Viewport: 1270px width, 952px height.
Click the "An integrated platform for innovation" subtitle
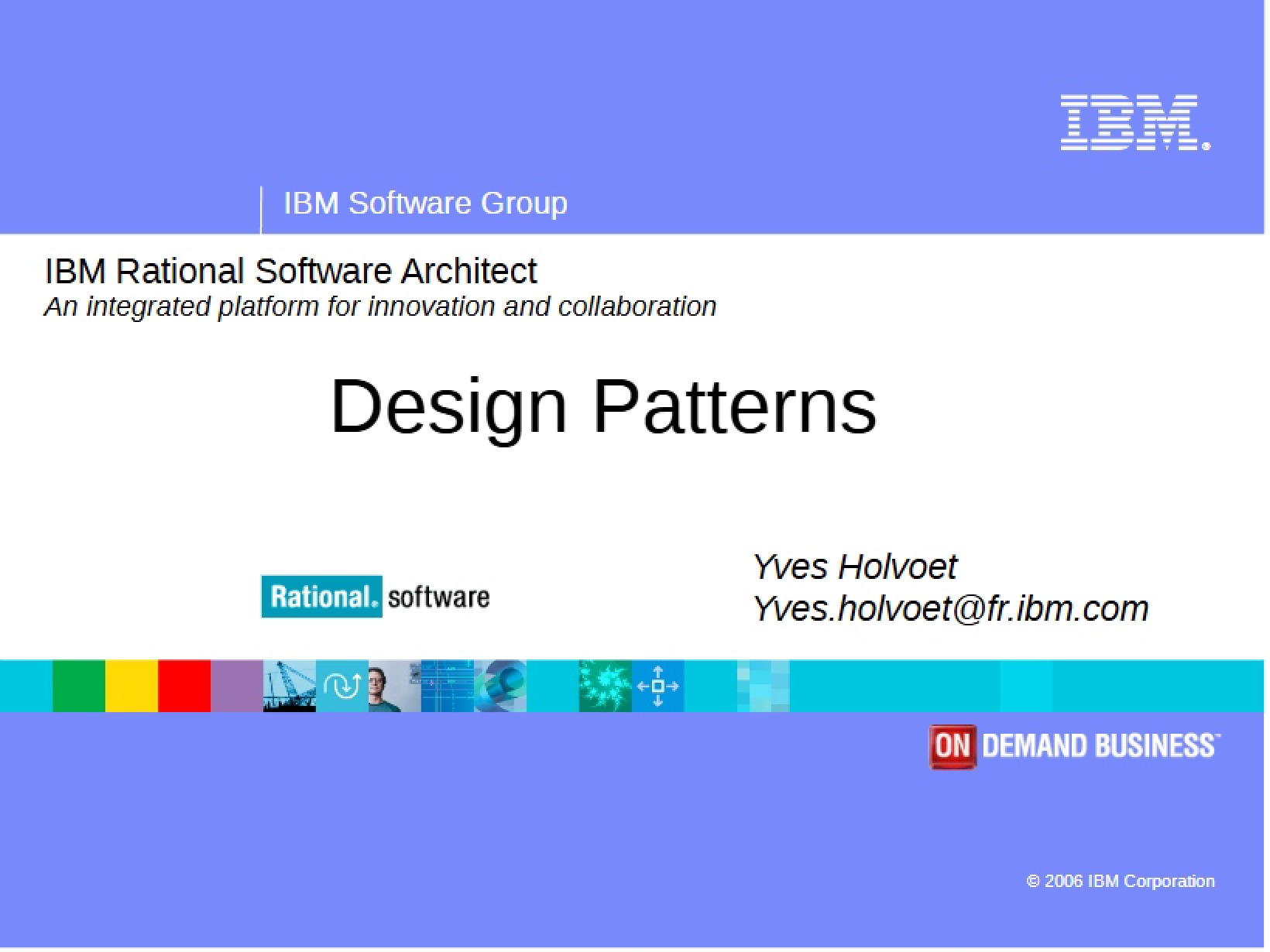(380, 306)
